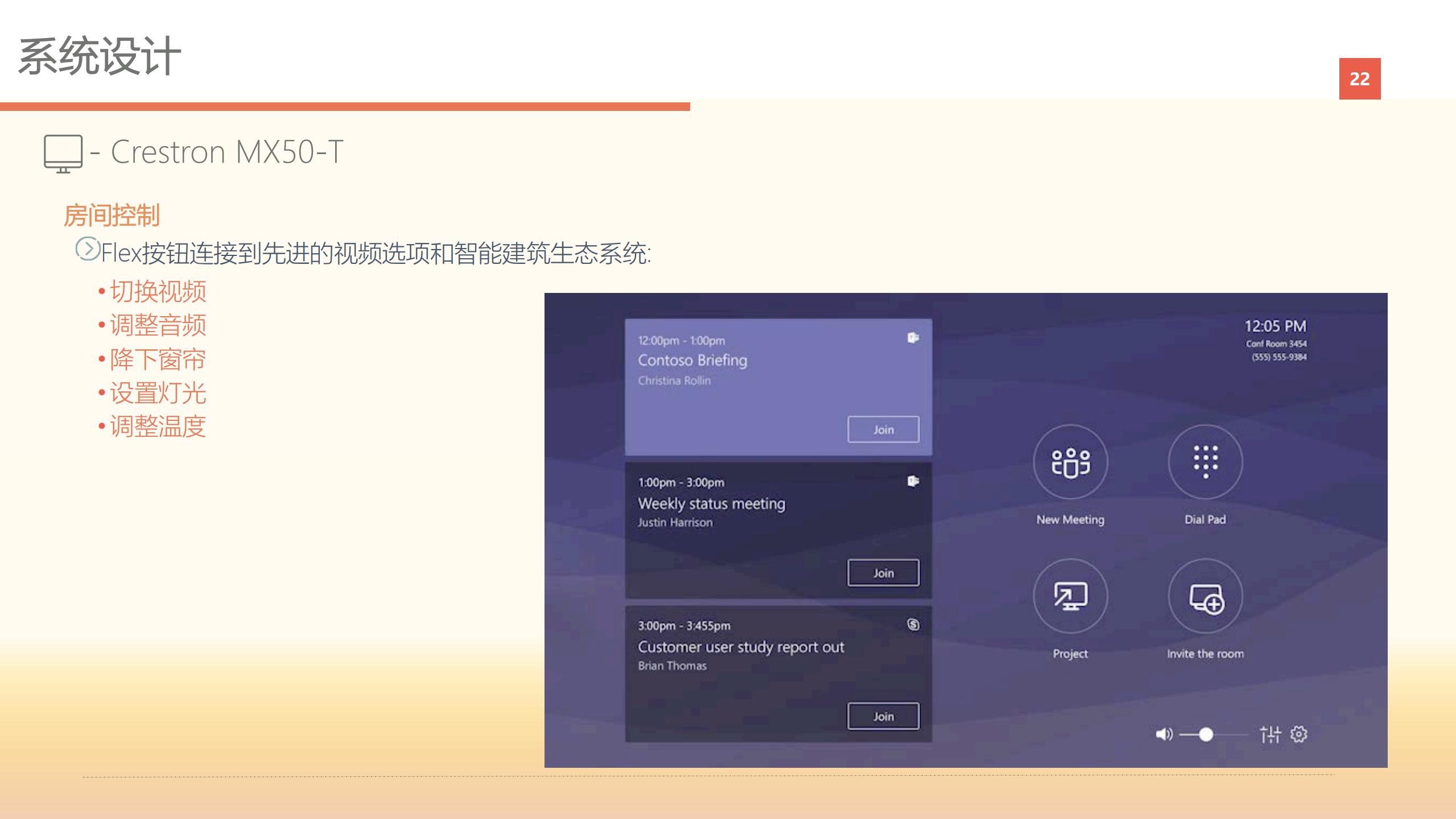Screen dimensions: 1456x819
Task: Click the New Meeting label text
Action: point(1070,519)
